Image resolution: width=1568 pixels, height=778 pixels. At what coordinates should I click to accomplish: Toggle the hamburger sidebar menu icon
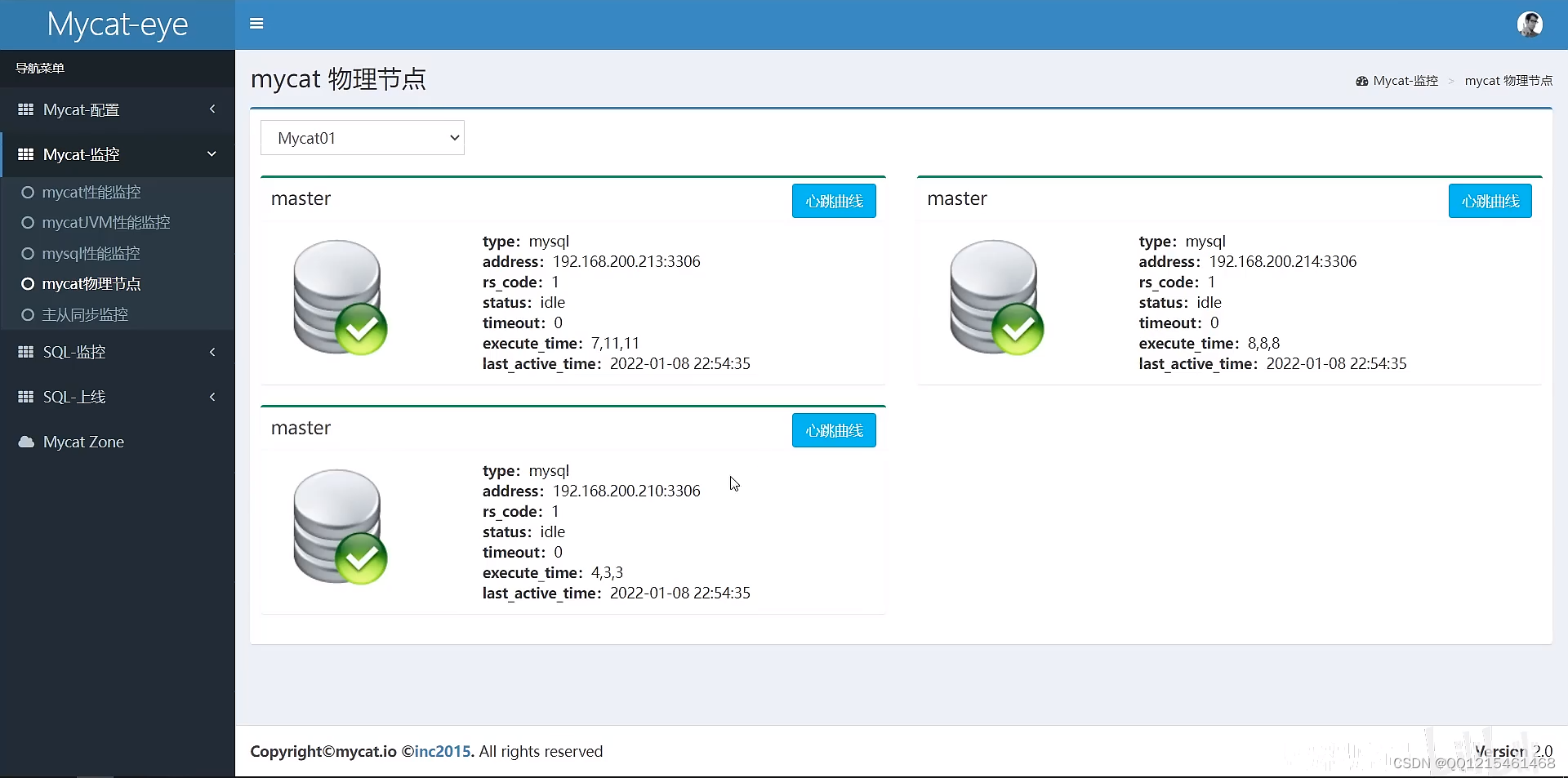(x=256, y=24)
